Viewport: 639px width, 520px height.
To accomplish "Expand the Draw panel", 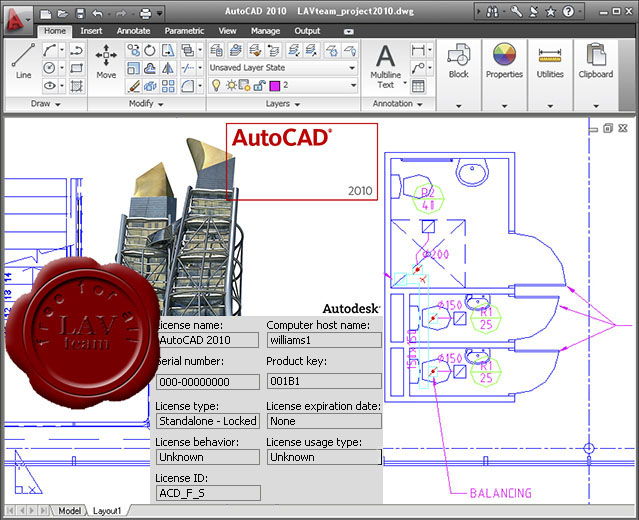I will pos(45,104).
